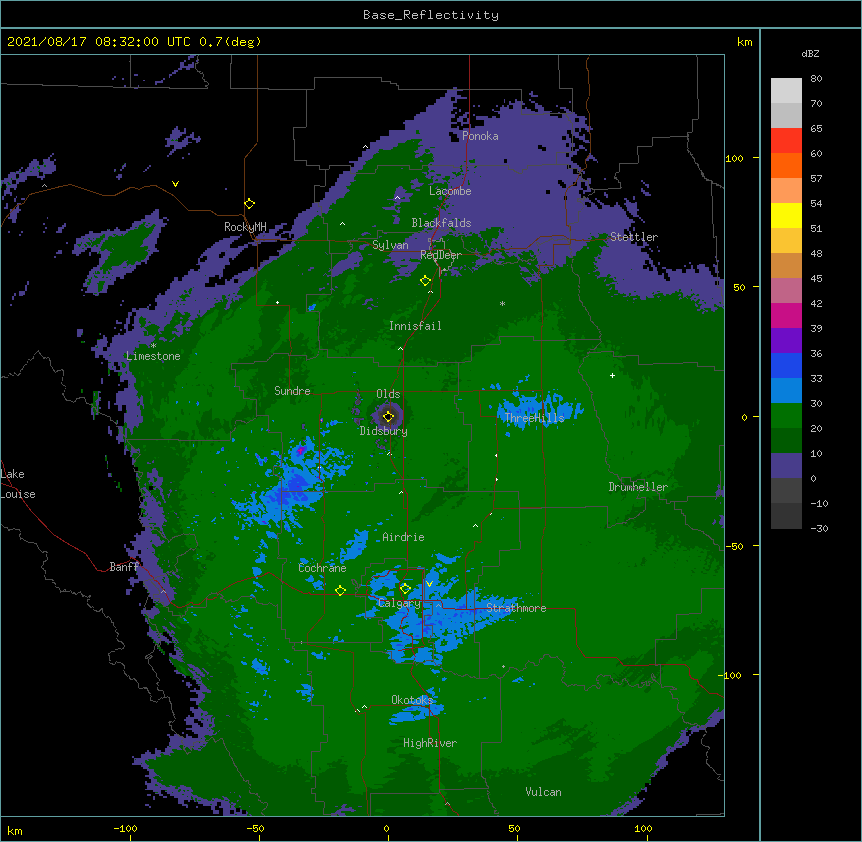
Task: Click the Didsbury town label
Action: (x=384, y=431)
